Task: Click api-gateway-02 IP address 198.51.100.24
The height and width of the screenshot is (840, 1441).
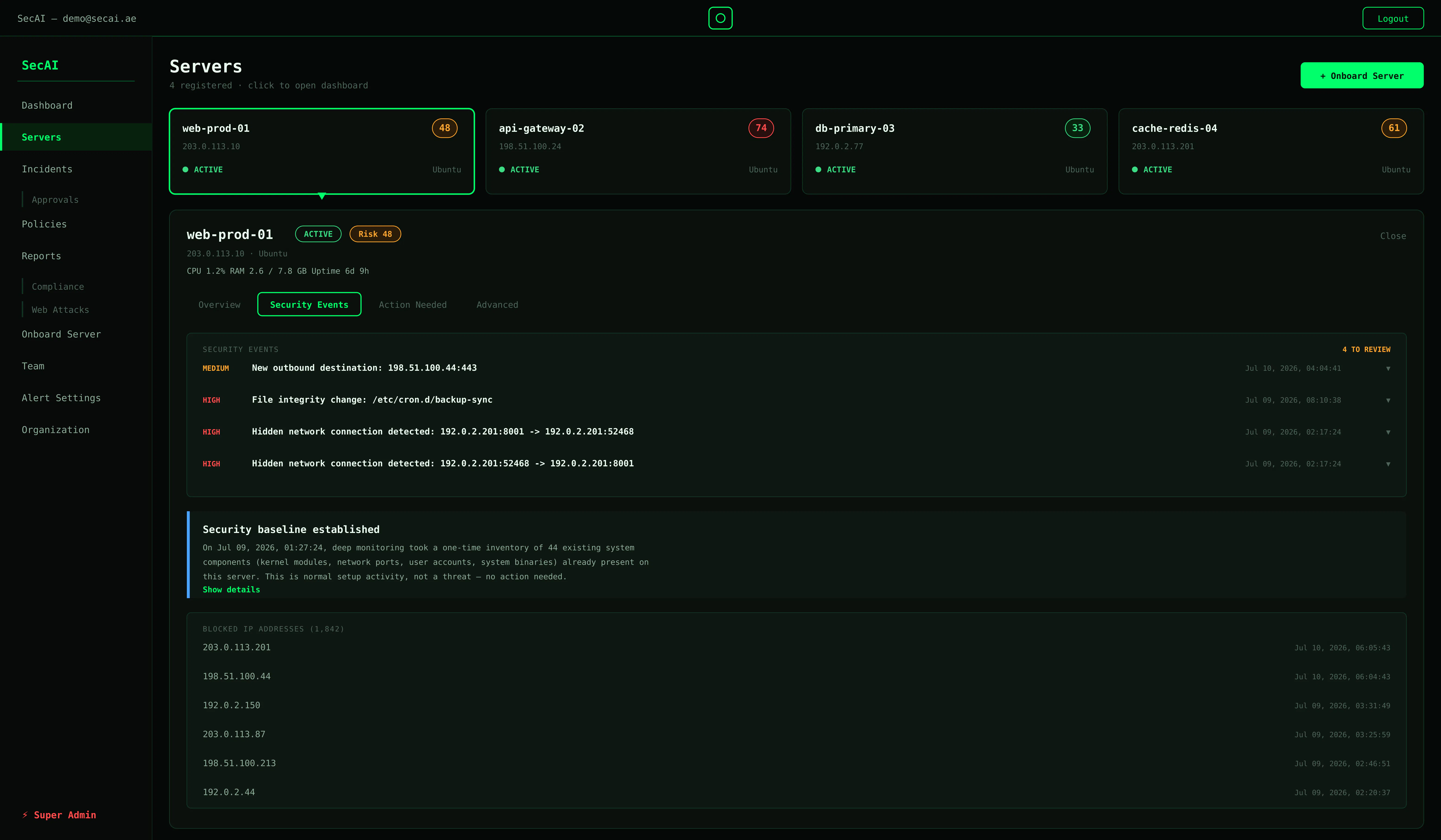Action: (x=530, y=146)
